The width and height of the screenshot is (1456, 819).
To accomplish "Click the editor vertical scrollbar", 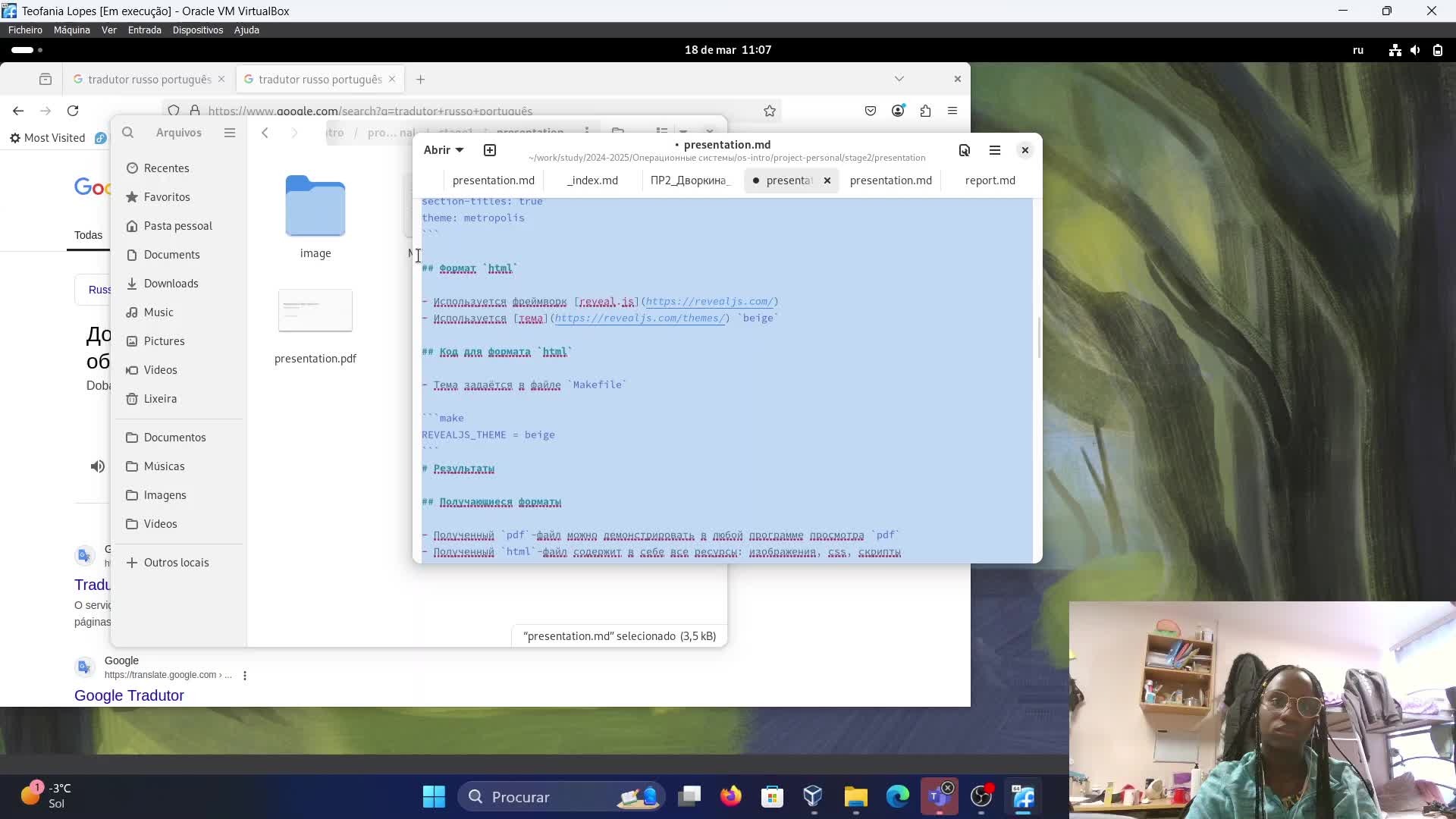I will click(1038, 337).
